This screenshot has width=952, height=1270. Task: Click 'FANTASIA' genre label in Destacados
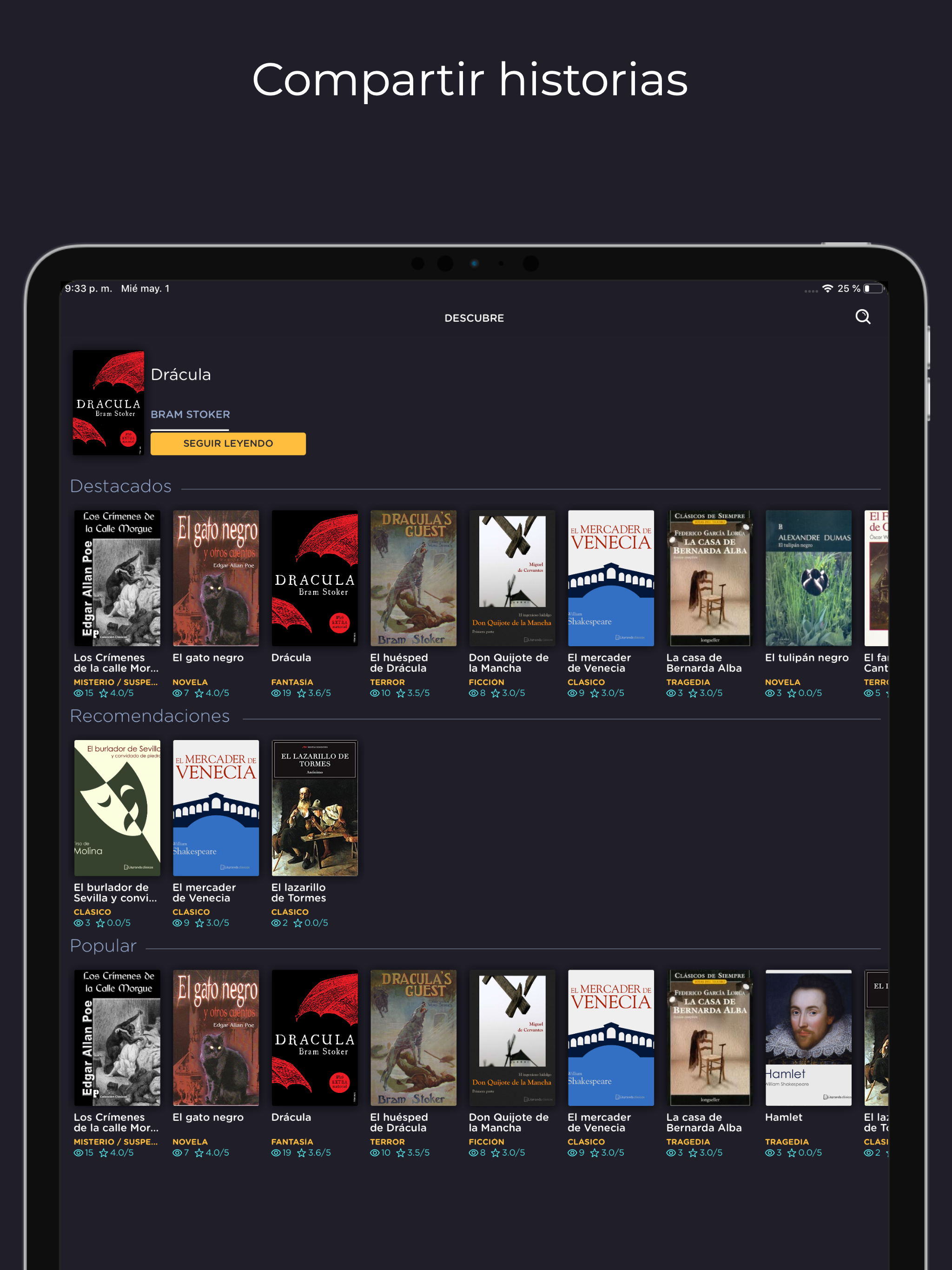292,682
